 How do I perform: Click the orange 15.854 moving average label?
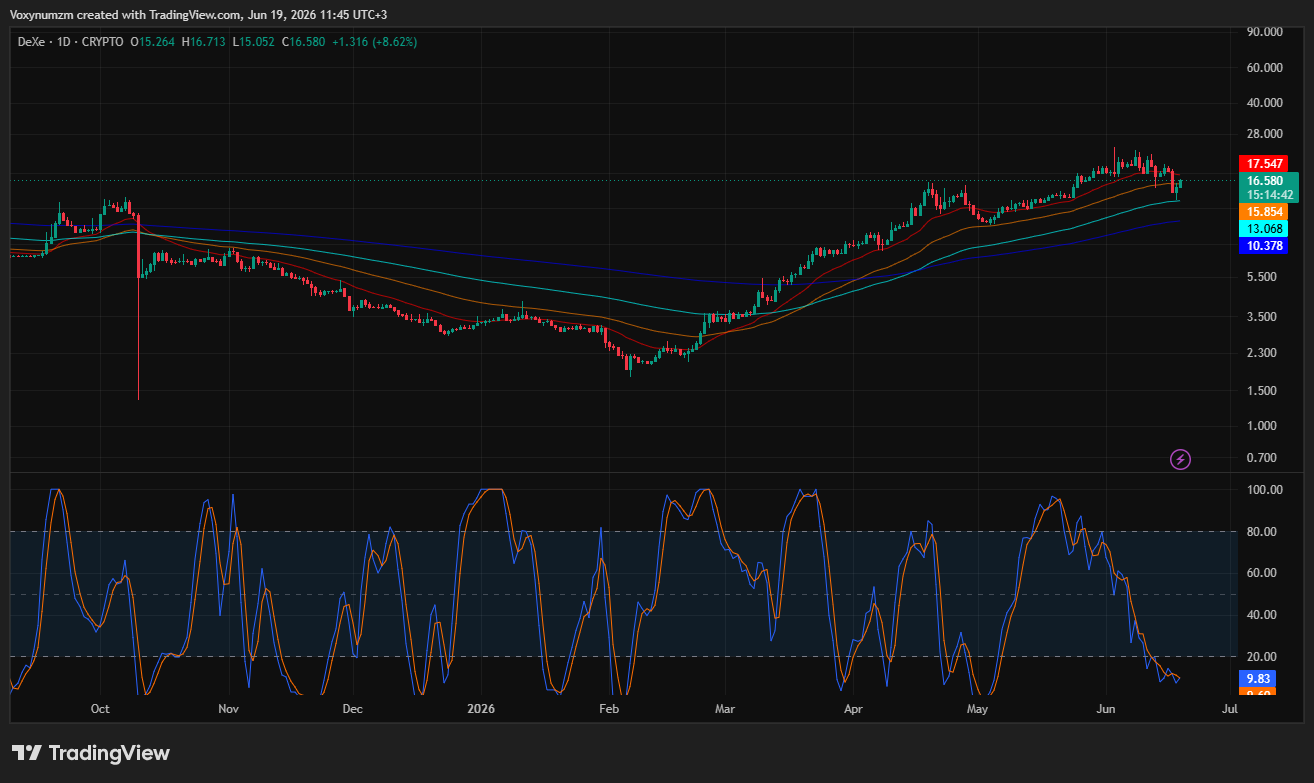coord(1265,212)
